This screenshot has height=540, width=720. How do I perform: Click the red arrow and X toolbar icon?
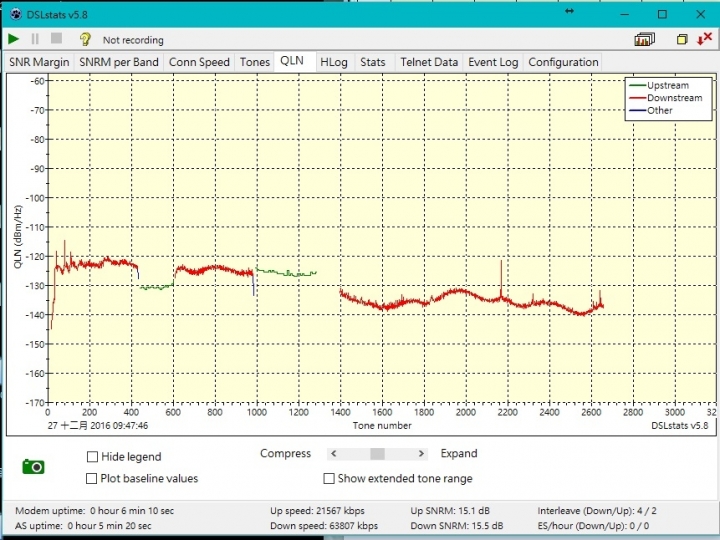pyautogui.click(x=704, y=39)
